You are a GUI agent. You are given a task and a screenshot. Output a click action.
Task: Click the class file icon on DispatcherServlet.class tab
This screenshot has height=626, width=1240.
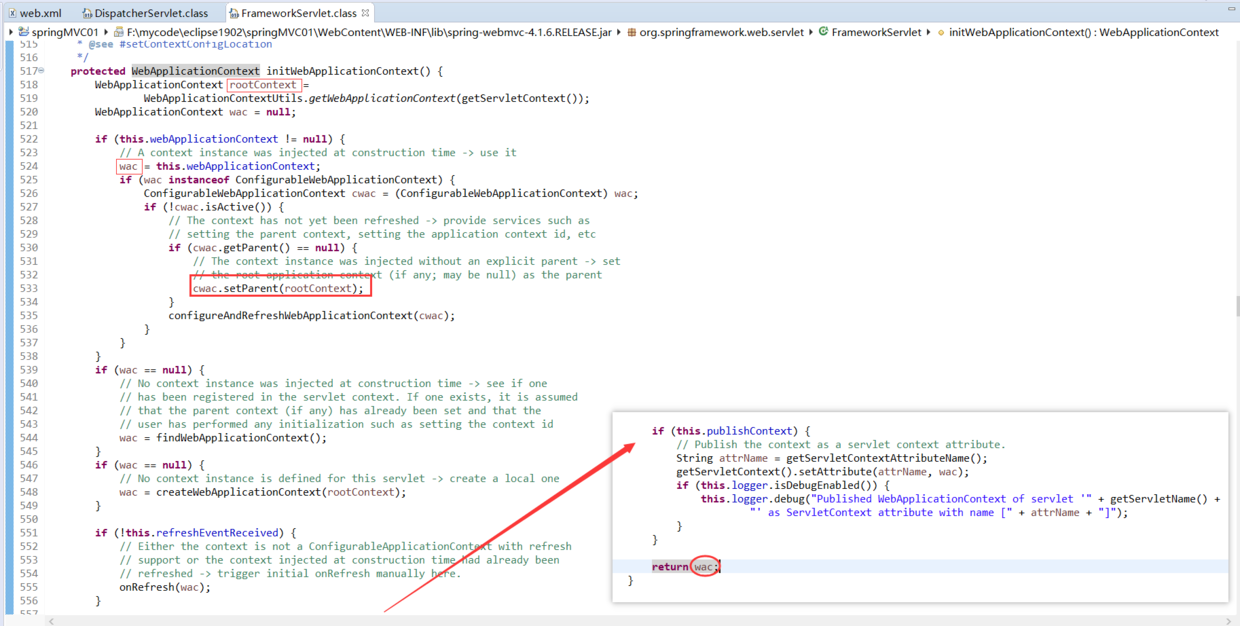(x=87, y=12)
